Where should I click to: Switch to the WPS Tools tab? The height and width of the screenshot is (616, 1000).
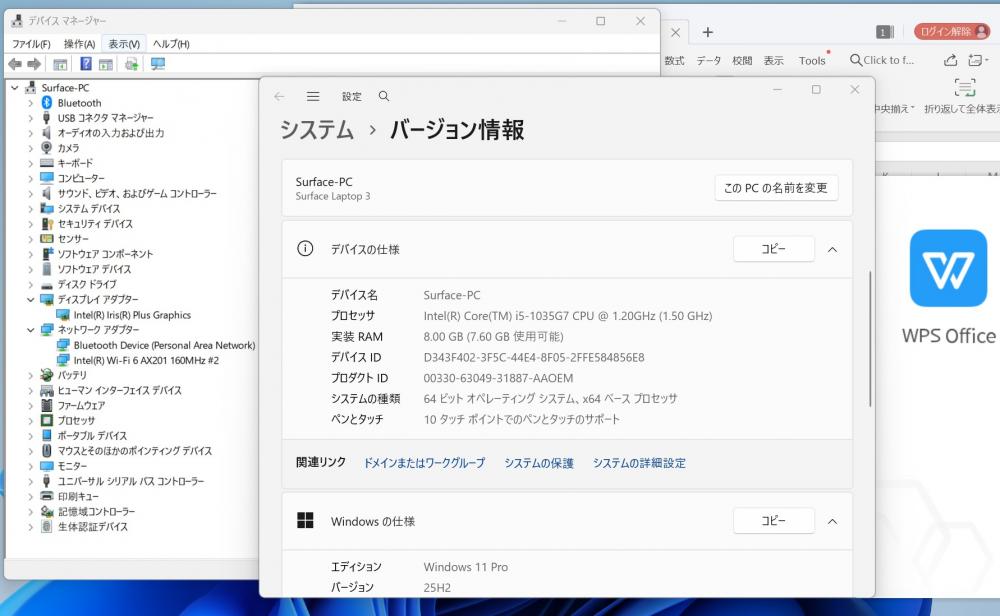[x=812, y=61]
